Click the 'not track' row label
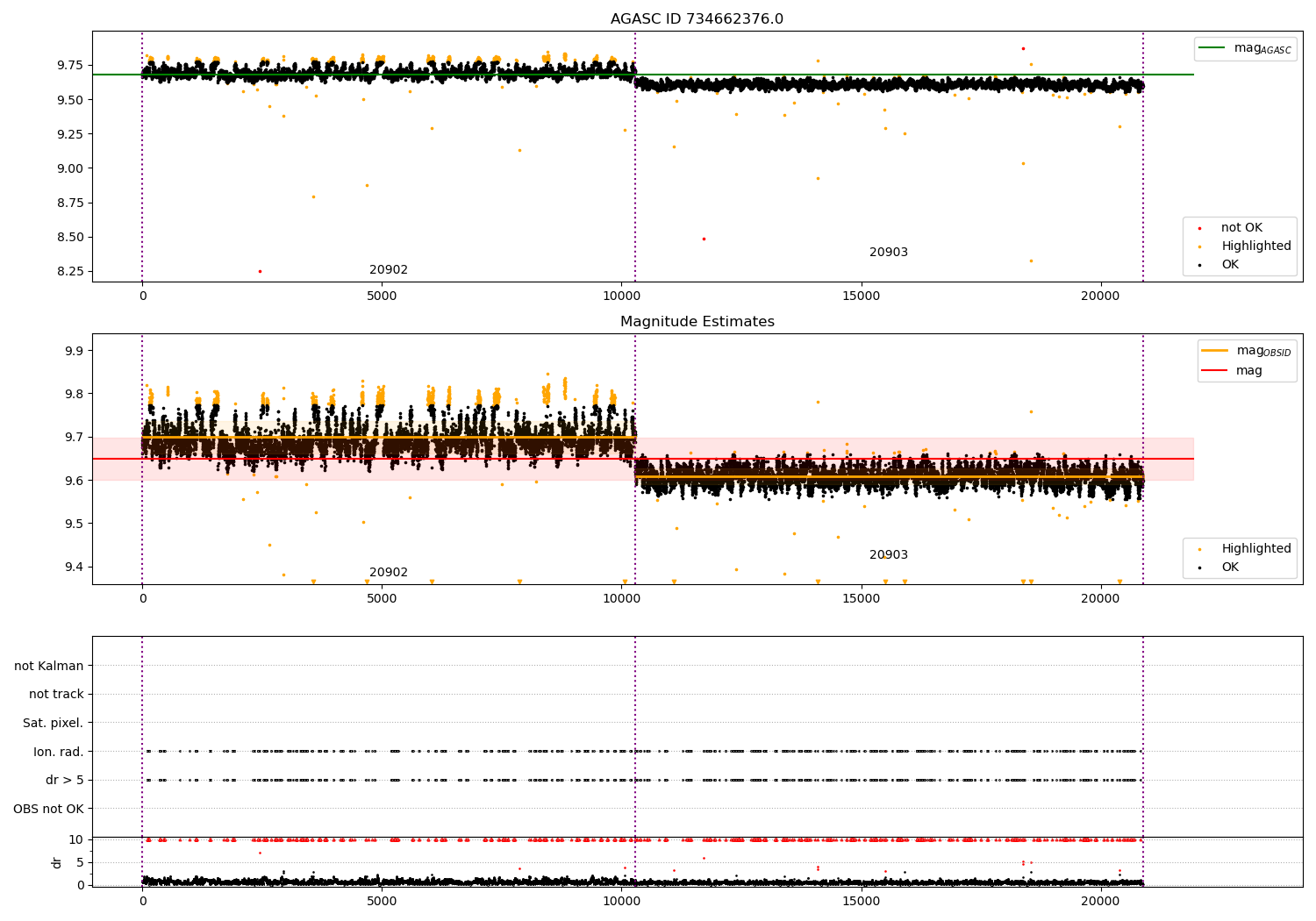 (56, 694)
